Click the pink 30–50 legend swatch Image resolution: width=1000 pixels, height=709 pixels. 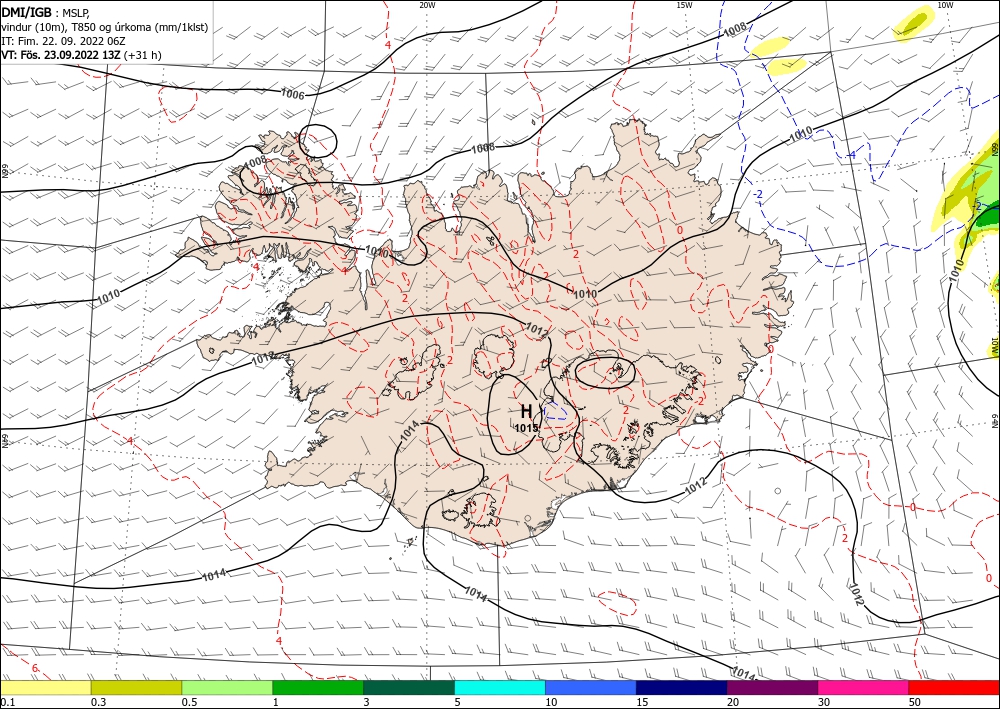click(x=864, y=687)
